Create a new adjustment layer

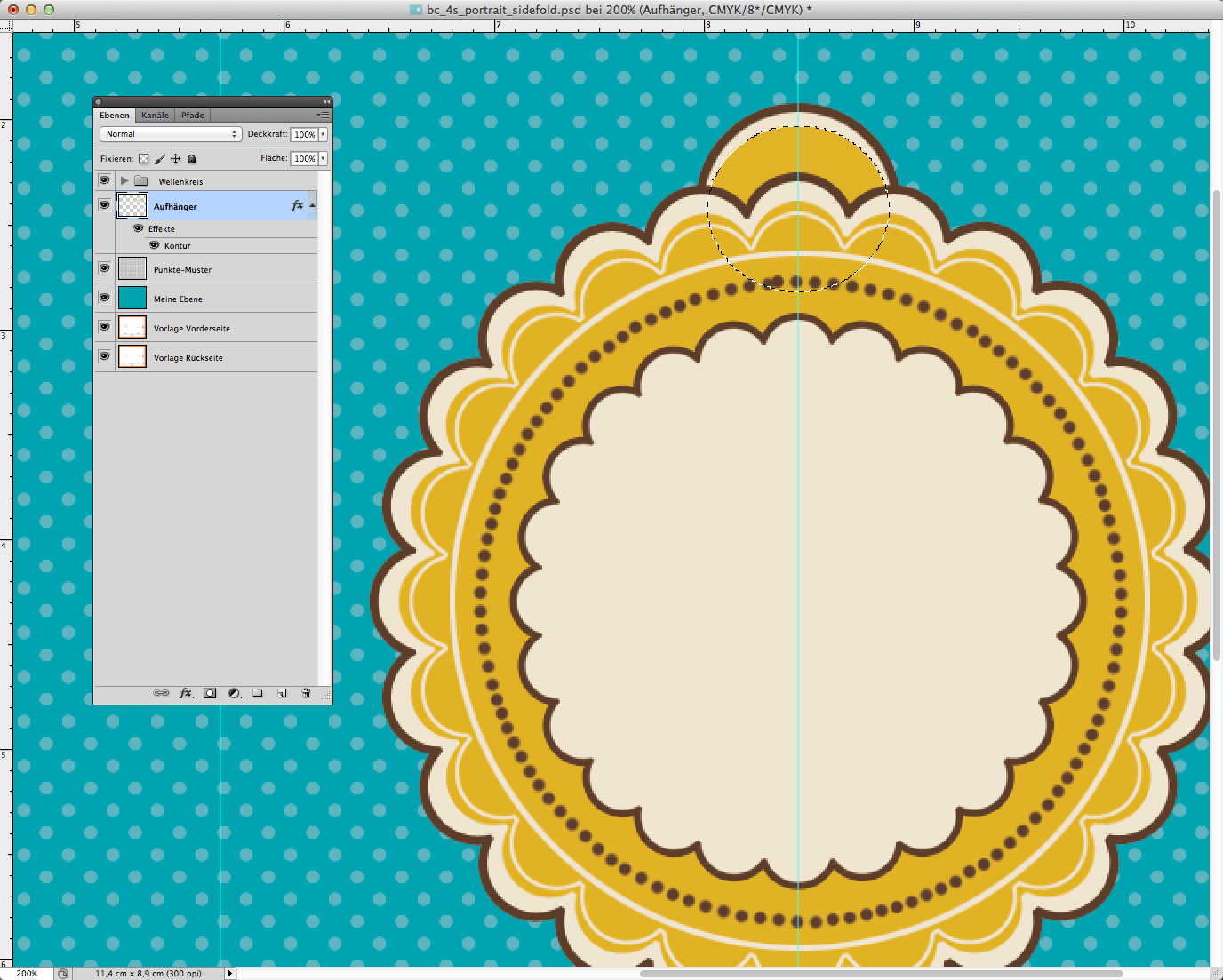pyautogui.click(x=235, y=693)
